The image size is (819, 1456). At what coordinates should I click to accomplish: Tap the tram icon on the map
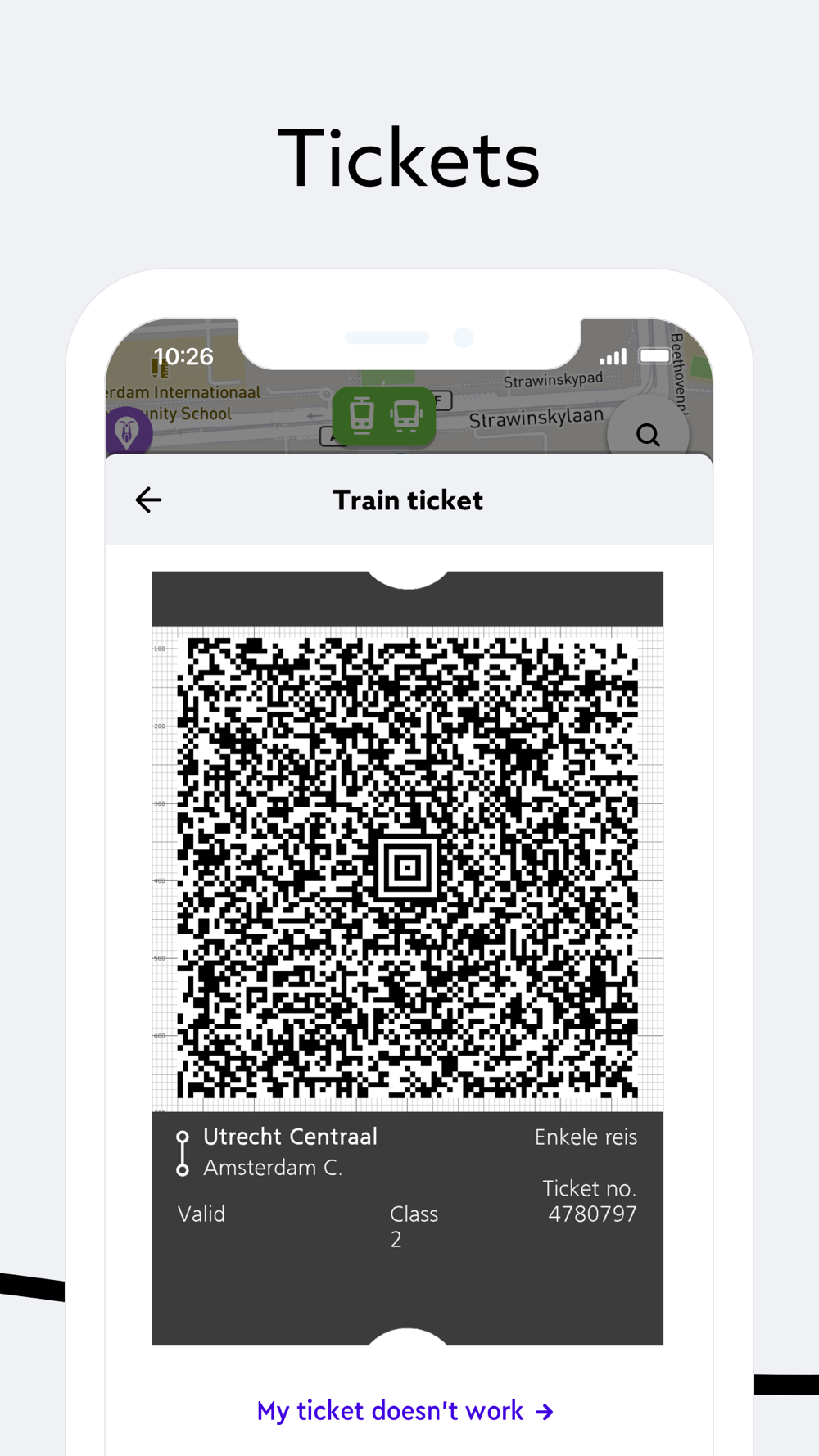click(362, 415)
